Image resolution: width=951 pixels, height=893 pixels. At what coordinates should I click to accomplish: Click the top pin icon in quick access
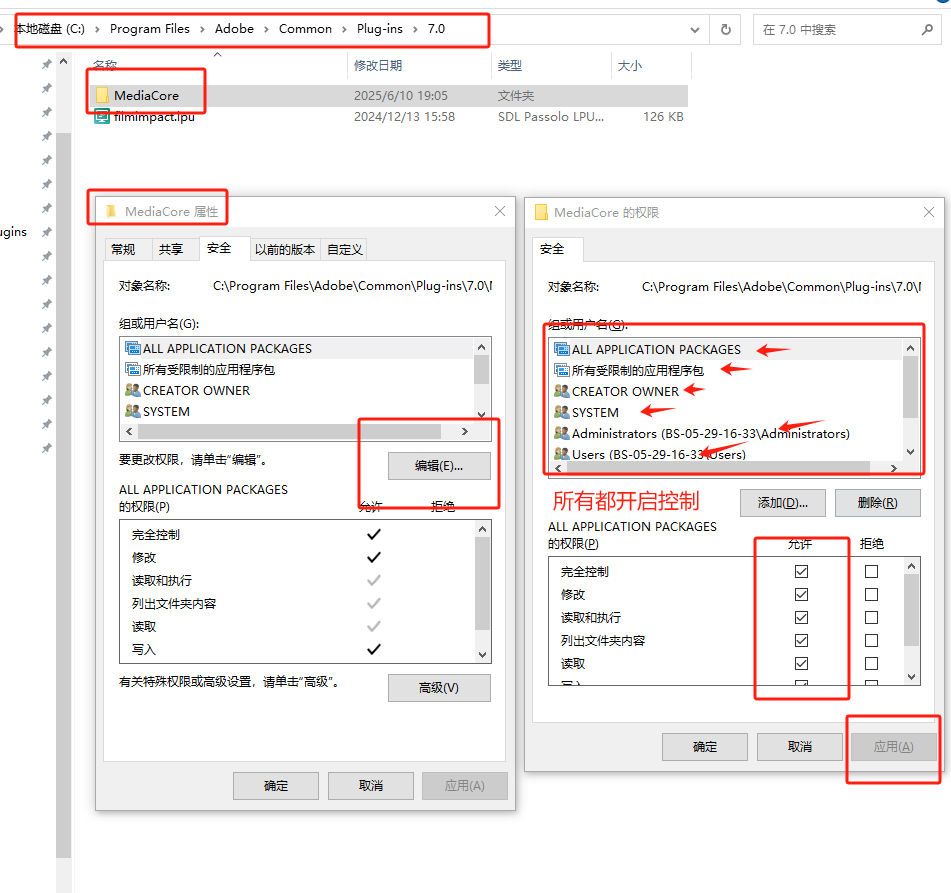(x=47, y=64)
